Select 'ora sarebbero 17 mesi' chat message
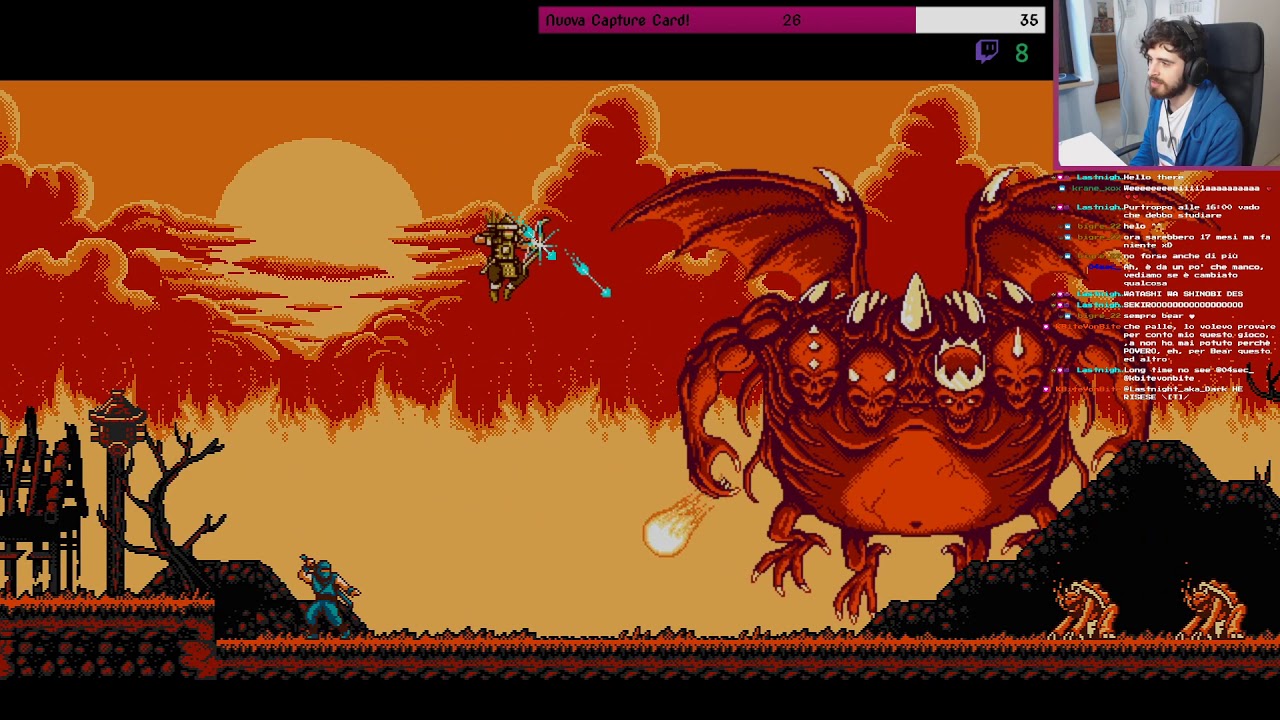 tap(1197, 241)
